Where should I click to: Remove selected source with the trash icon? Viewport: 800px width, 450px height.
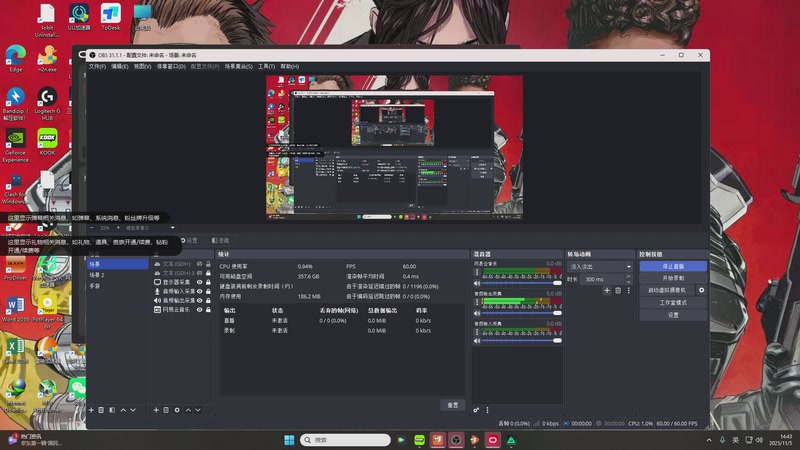coord(166,410)
